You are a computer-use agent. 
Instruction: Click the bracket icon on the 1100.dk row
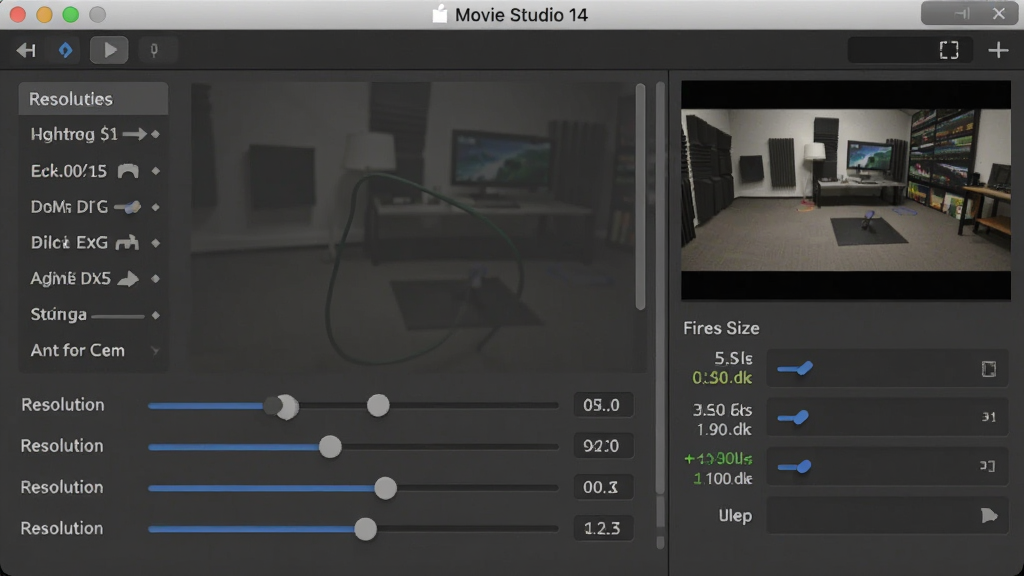(x=987, y=466)
